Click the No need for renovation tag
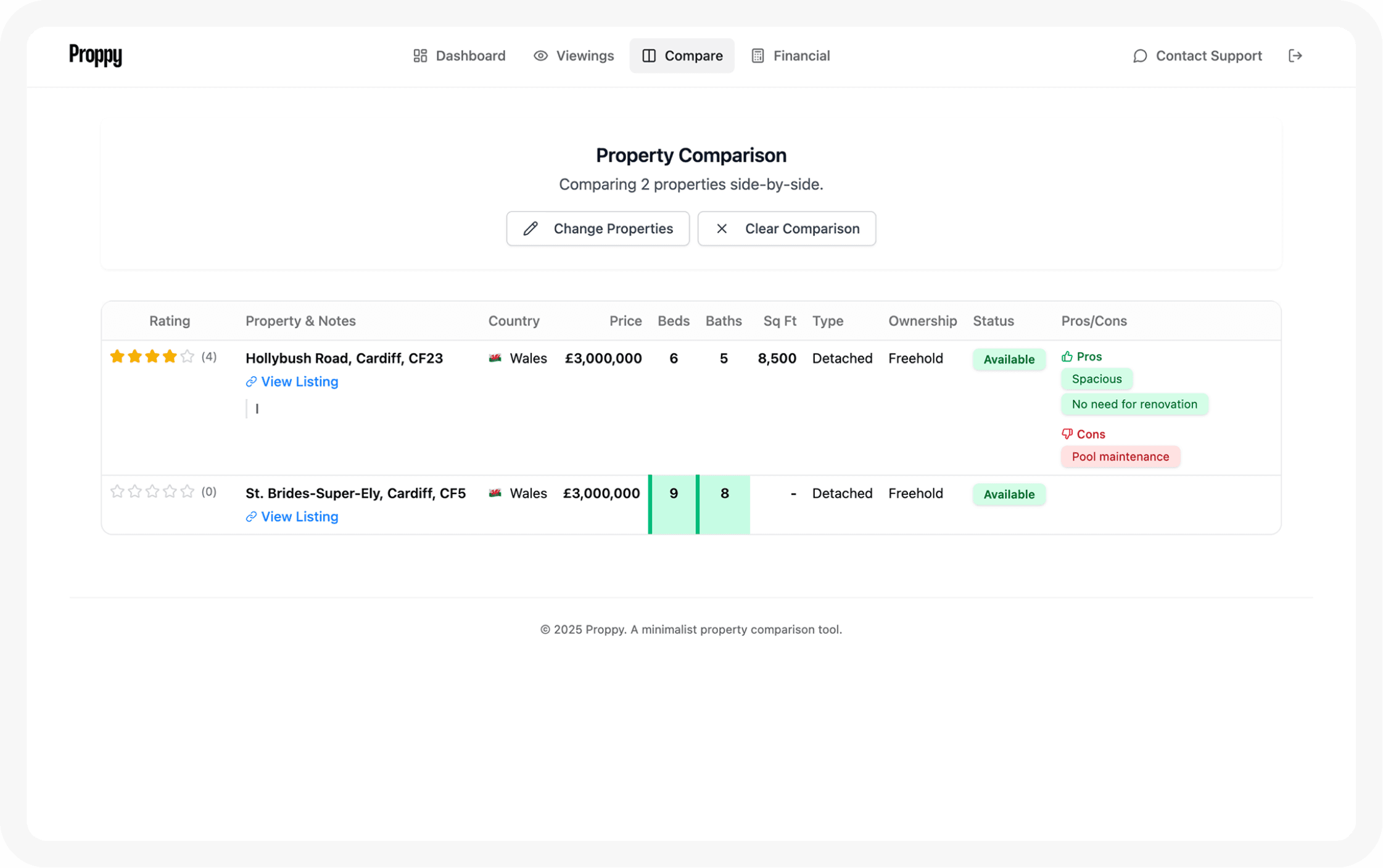 point(1134,404)
